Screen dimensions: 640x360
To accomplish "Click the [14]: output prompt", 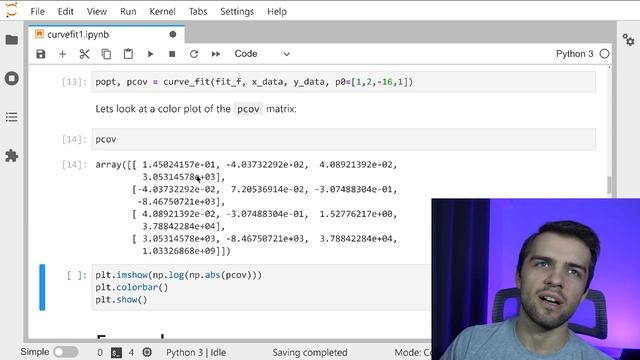I will [x=74, y=165].
